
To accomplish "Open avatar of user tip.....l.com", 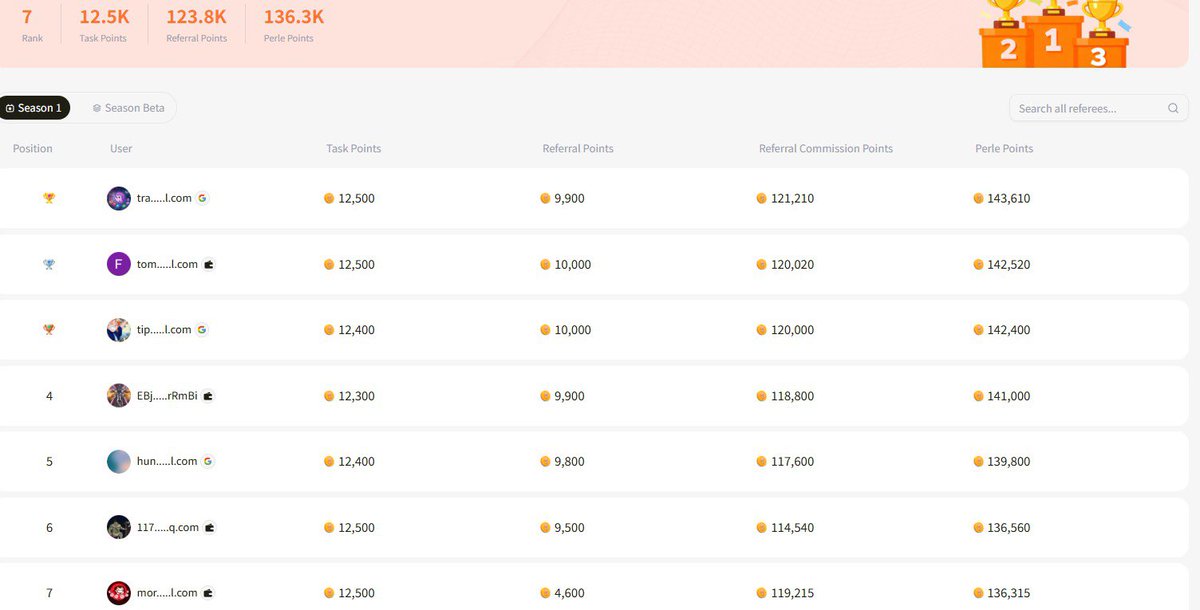I will (119, 330).
